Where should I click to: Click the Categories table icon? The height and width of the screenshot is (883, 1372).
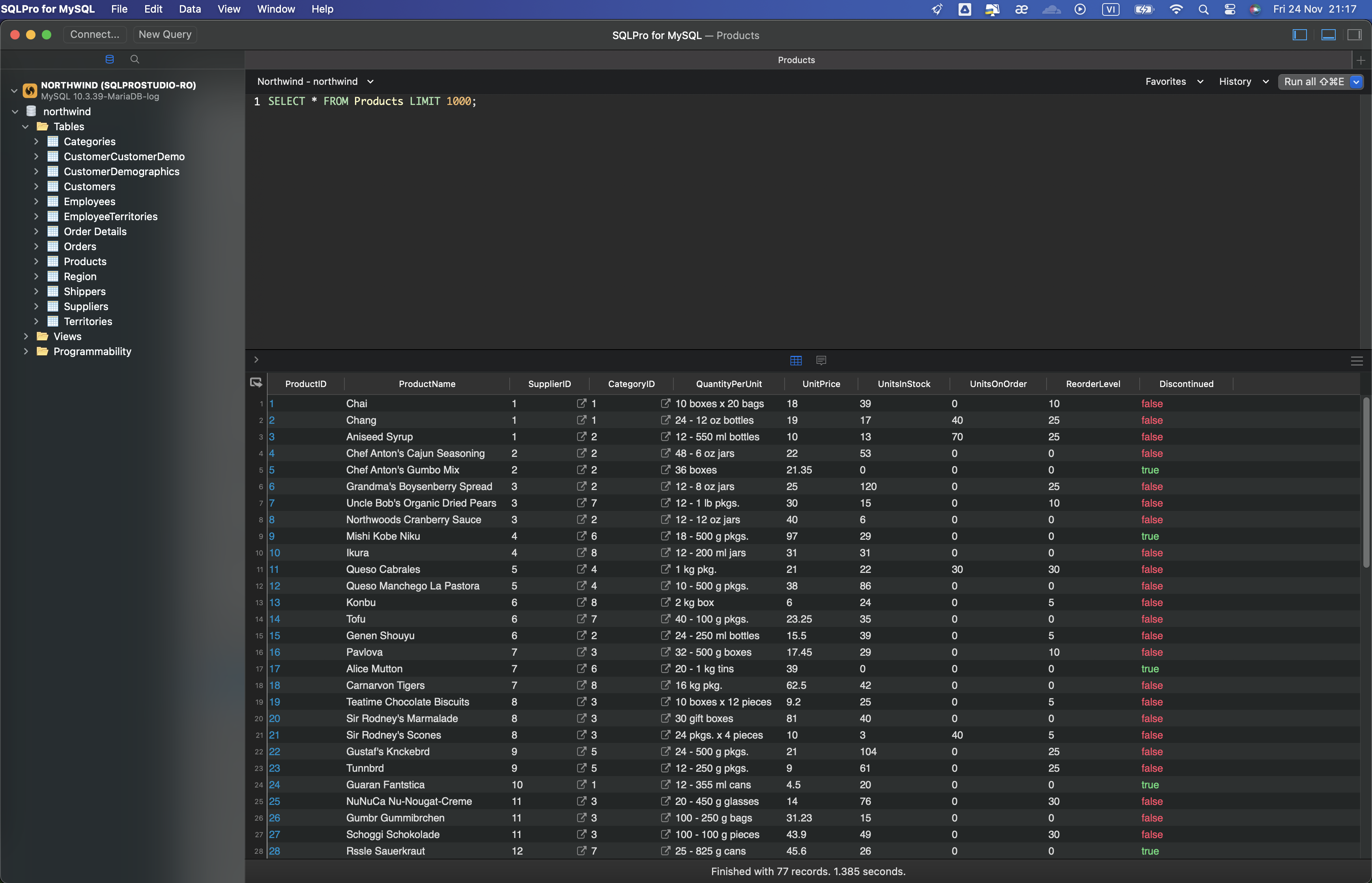tap(53, 141)
